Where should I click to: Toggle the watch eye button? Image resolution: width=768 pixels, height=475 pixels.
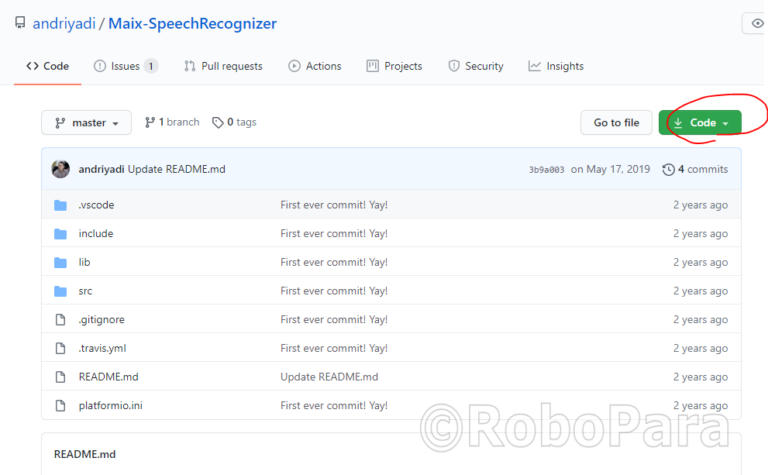tap(755, 23)
